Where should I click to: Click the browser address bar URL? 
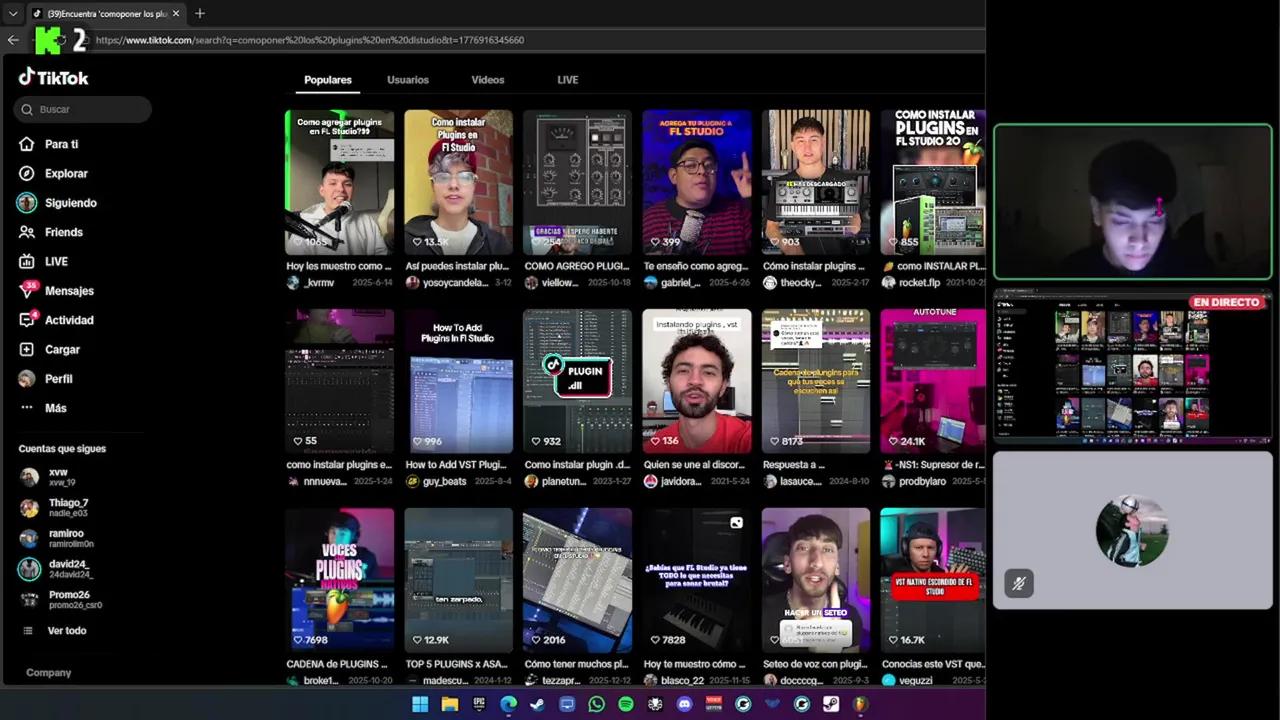tap(310, 40)
